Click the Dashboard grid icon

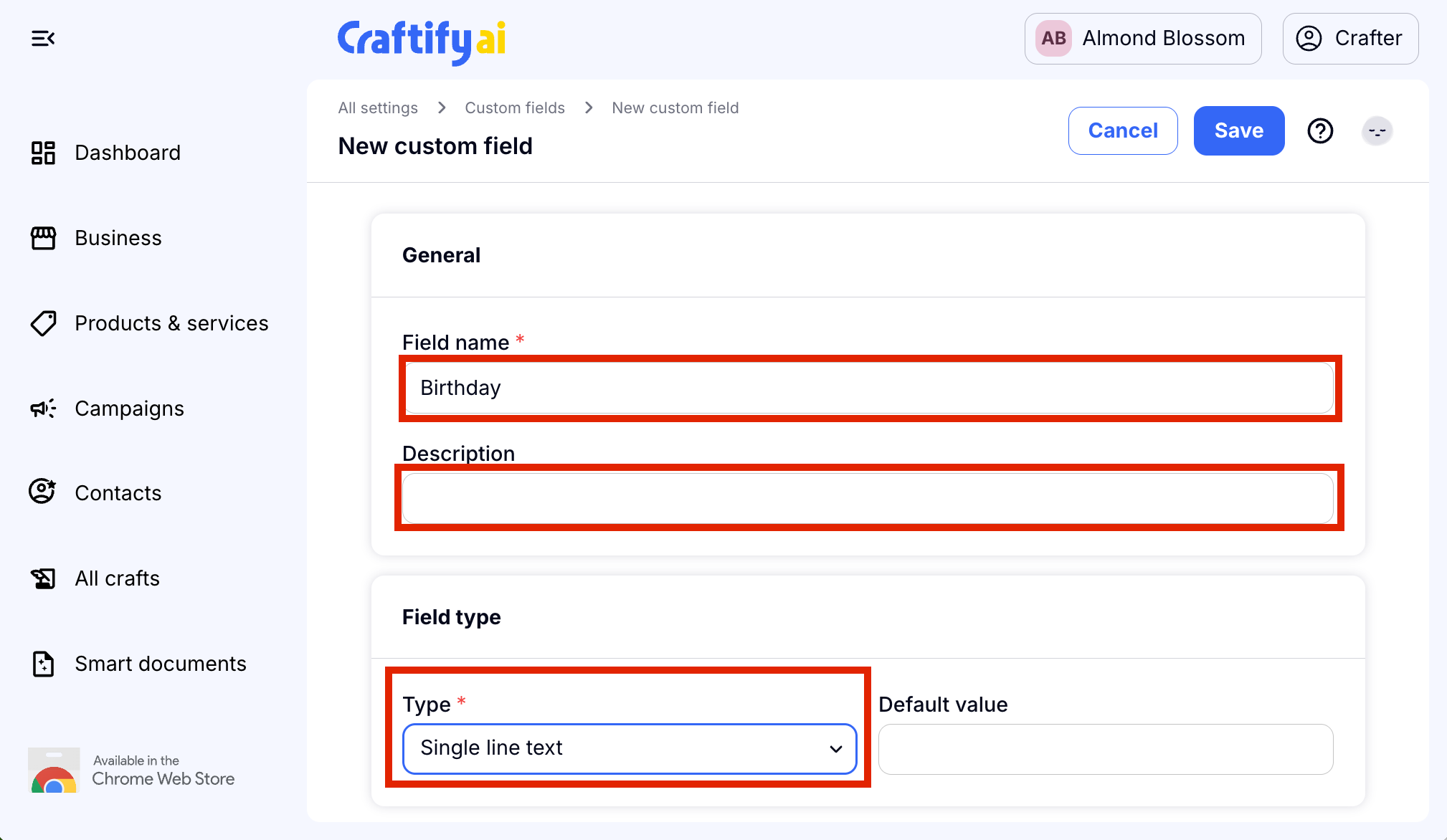pyautogui.click(x=43, y=153)
